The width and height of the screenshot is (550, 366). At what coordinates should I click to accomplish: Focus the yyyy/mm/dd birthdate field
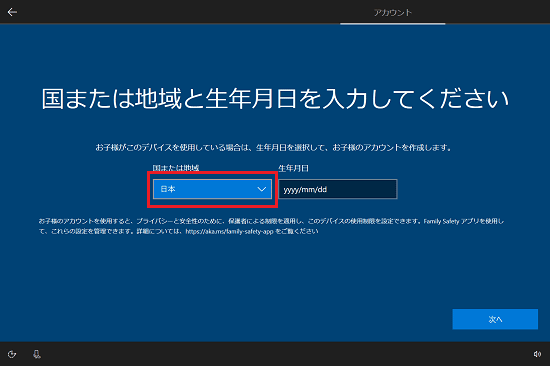point(338,189)
